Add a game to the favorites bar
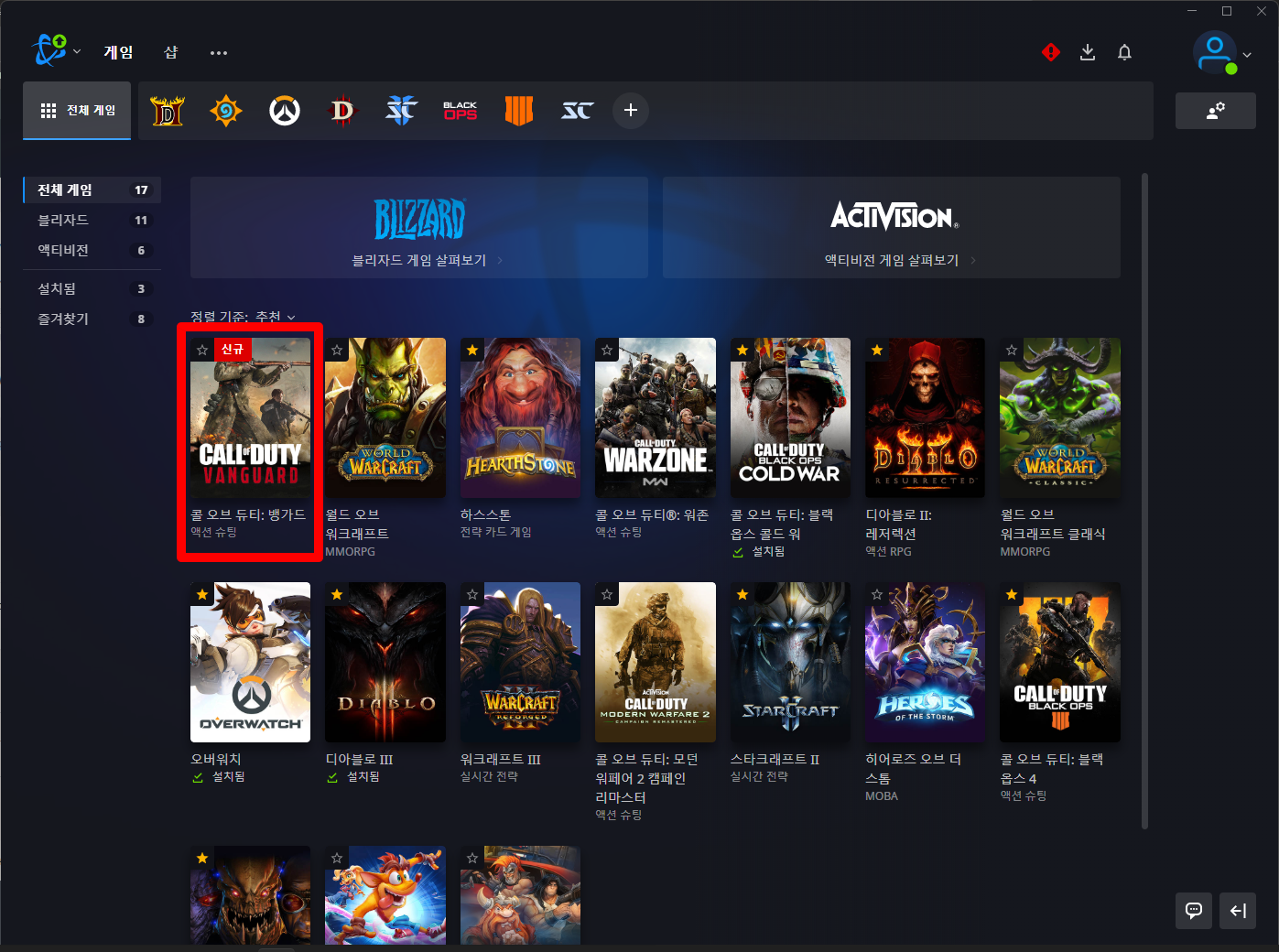Screen dimensions: 1279x952 pos(631,111)
